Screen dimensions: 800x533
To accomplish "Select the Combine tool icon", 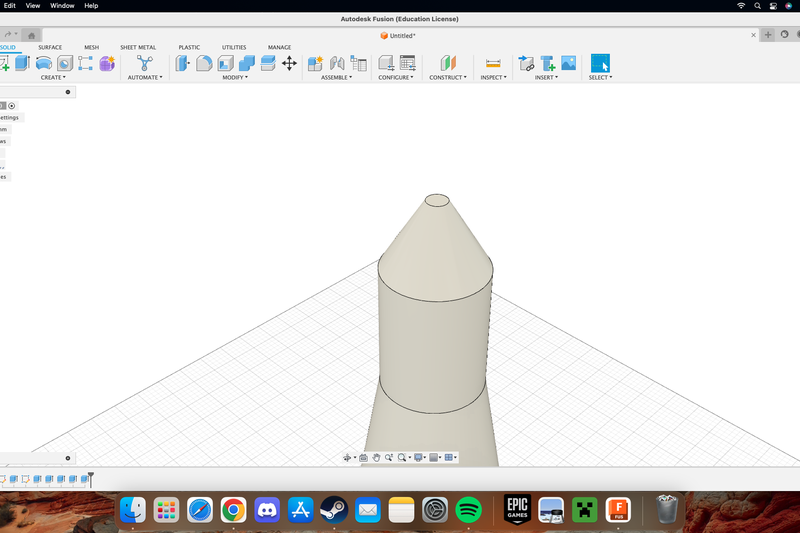I will (247, 63).
